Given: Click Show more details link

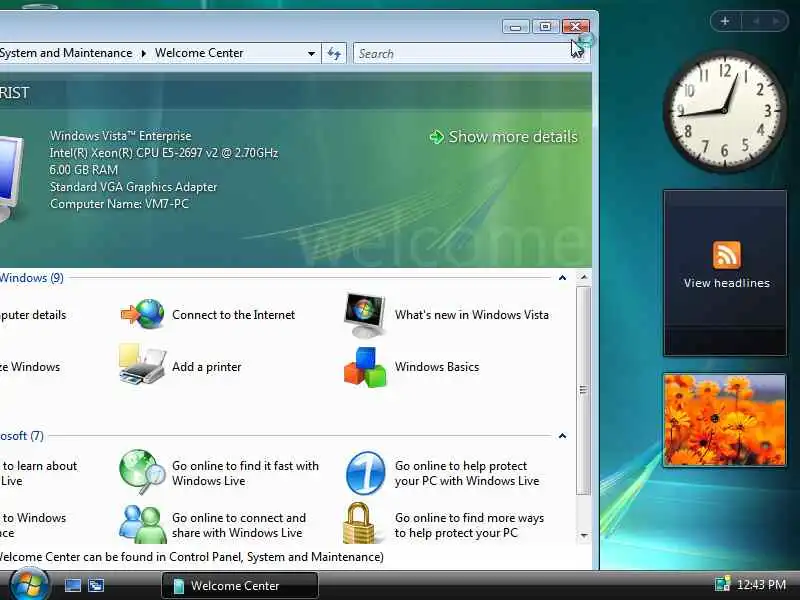Looking at the screenshot, I should [x=513, y=137].
